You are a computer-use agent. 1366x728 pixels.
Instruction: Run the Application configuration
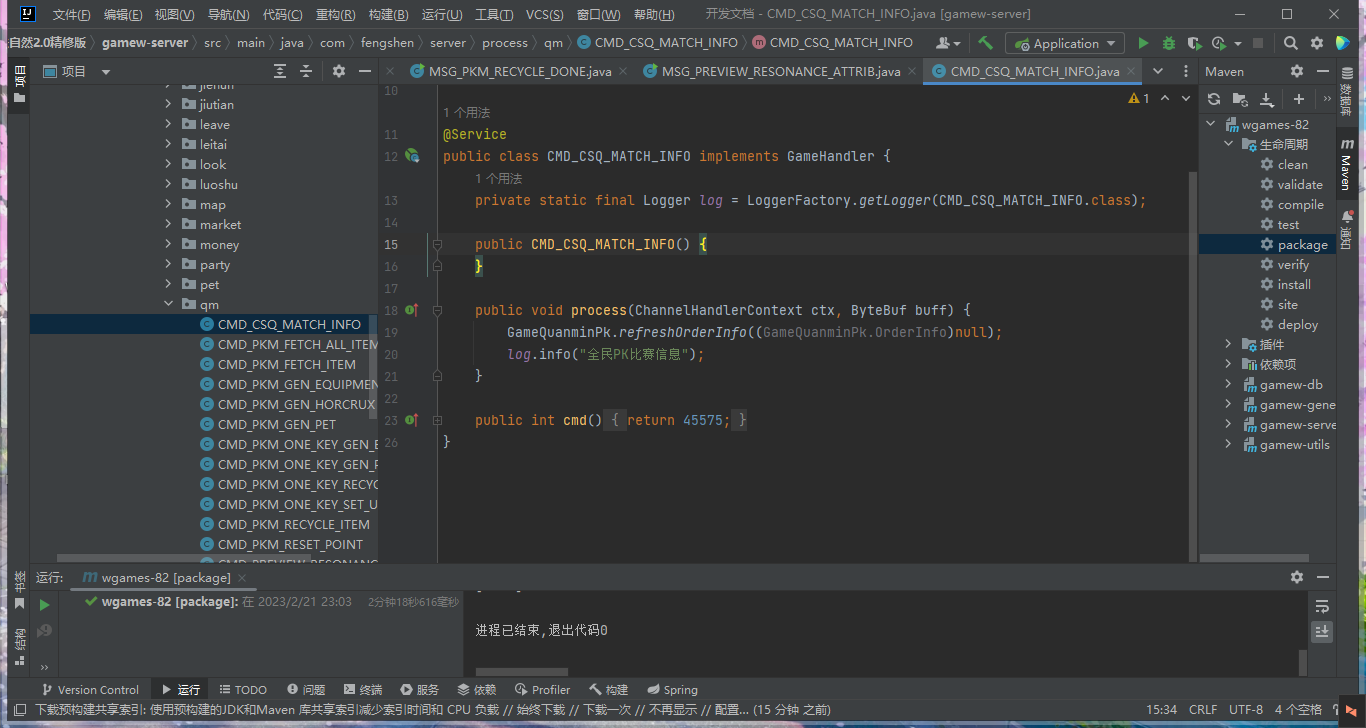(x=1144, y=43)
